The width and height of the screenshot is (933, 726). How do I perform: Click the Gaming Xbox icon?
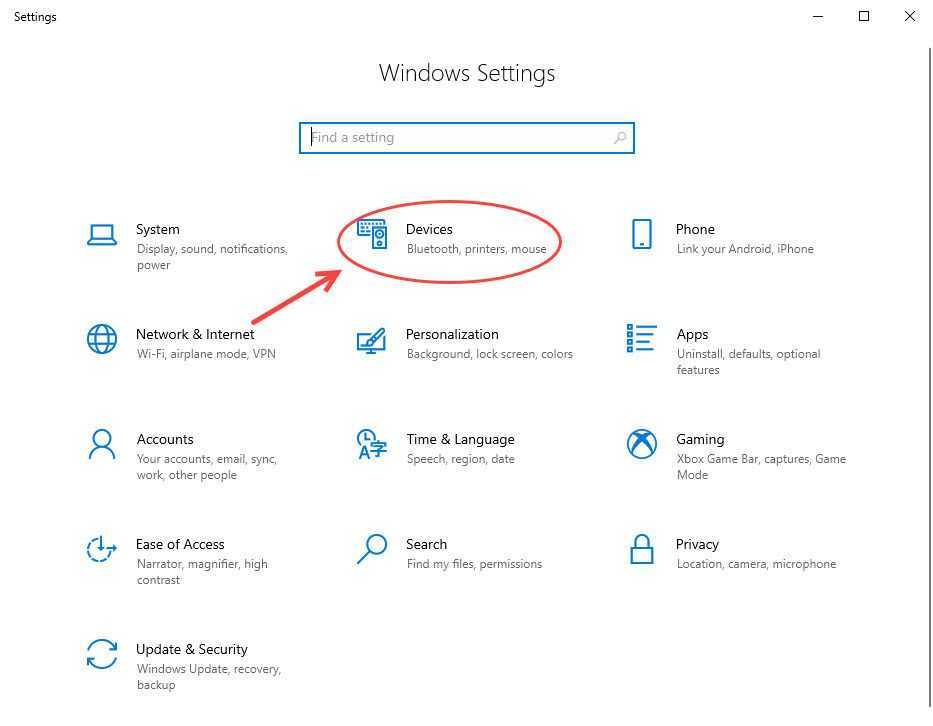tap(642, 444)
